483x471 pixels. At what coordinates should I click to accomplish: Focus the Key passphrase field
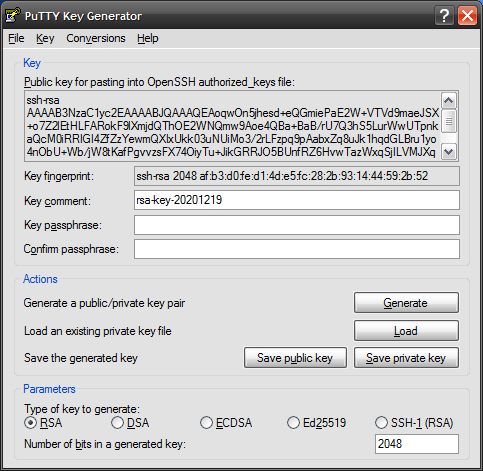(x=297, y=225)
